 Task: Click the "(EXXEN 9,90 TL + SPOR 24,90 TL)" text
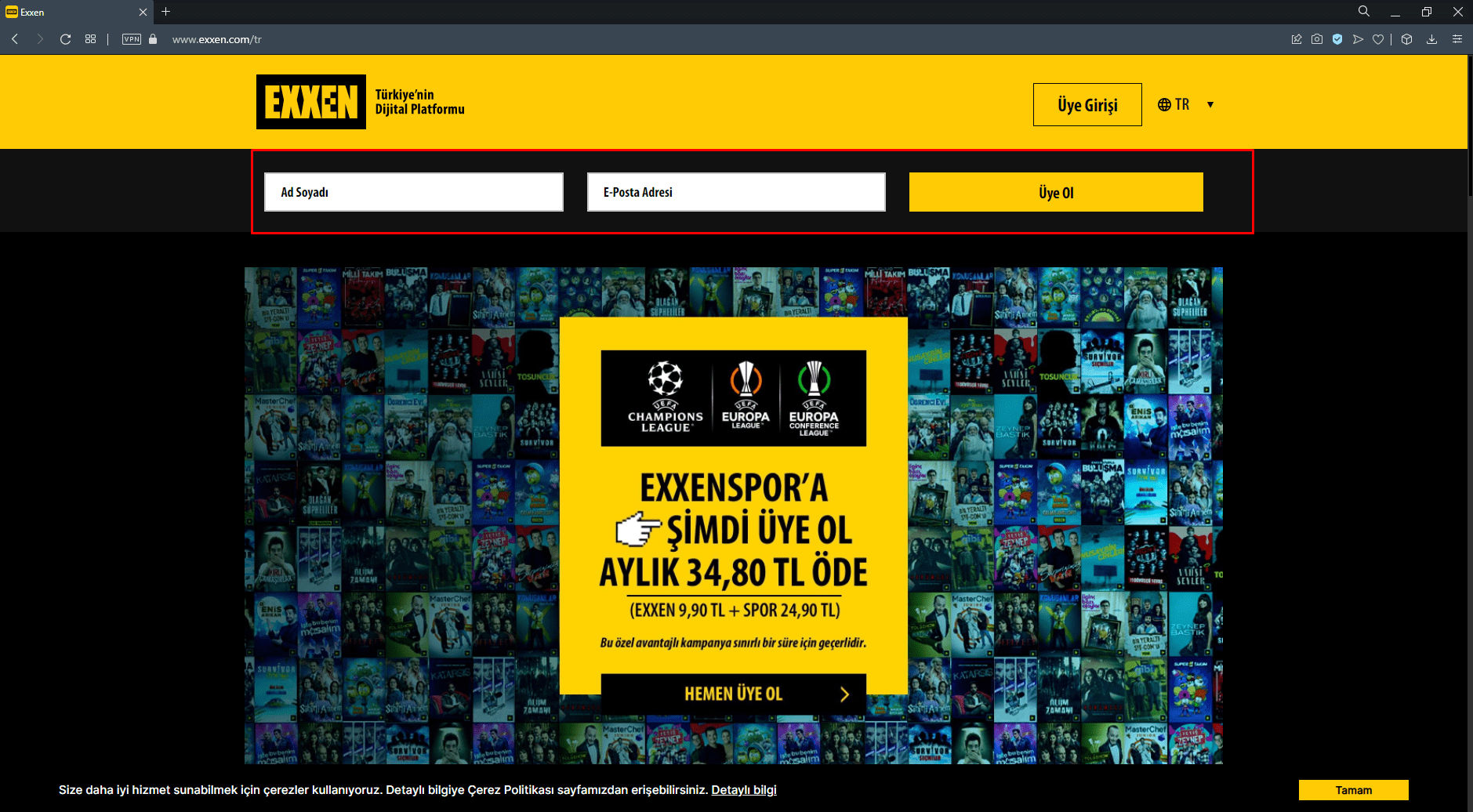click(x=735, y=610)
